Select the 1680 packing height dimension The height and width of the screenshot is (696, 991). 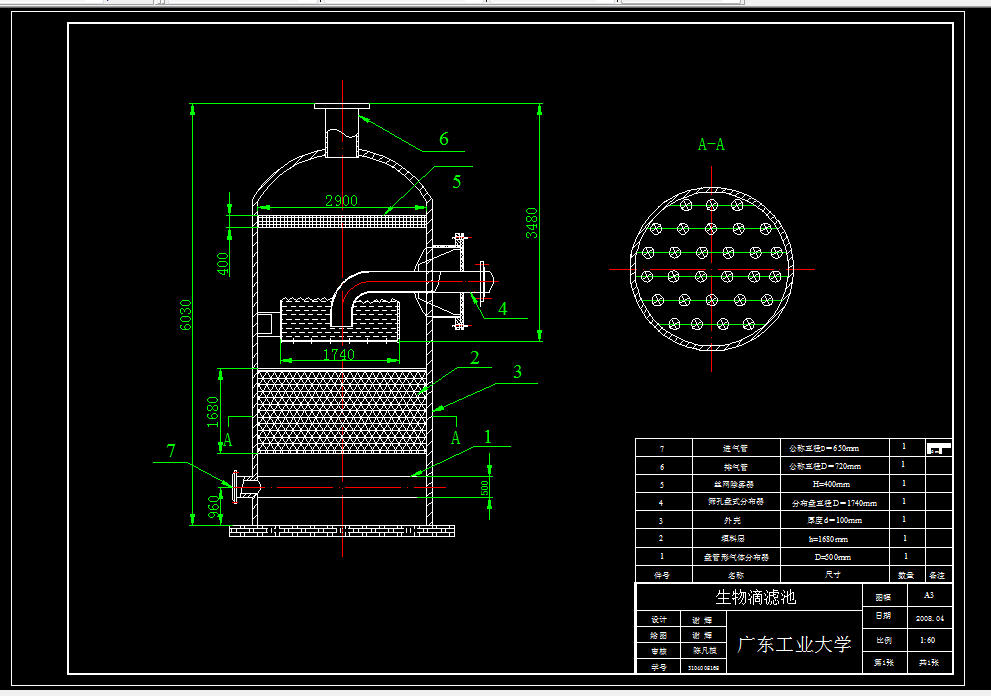click(x=212, y=412)
